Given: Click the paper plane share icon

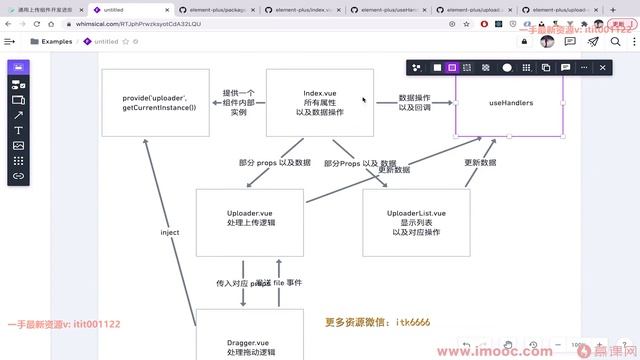Looking at the screenshot, I should [593, 41].
